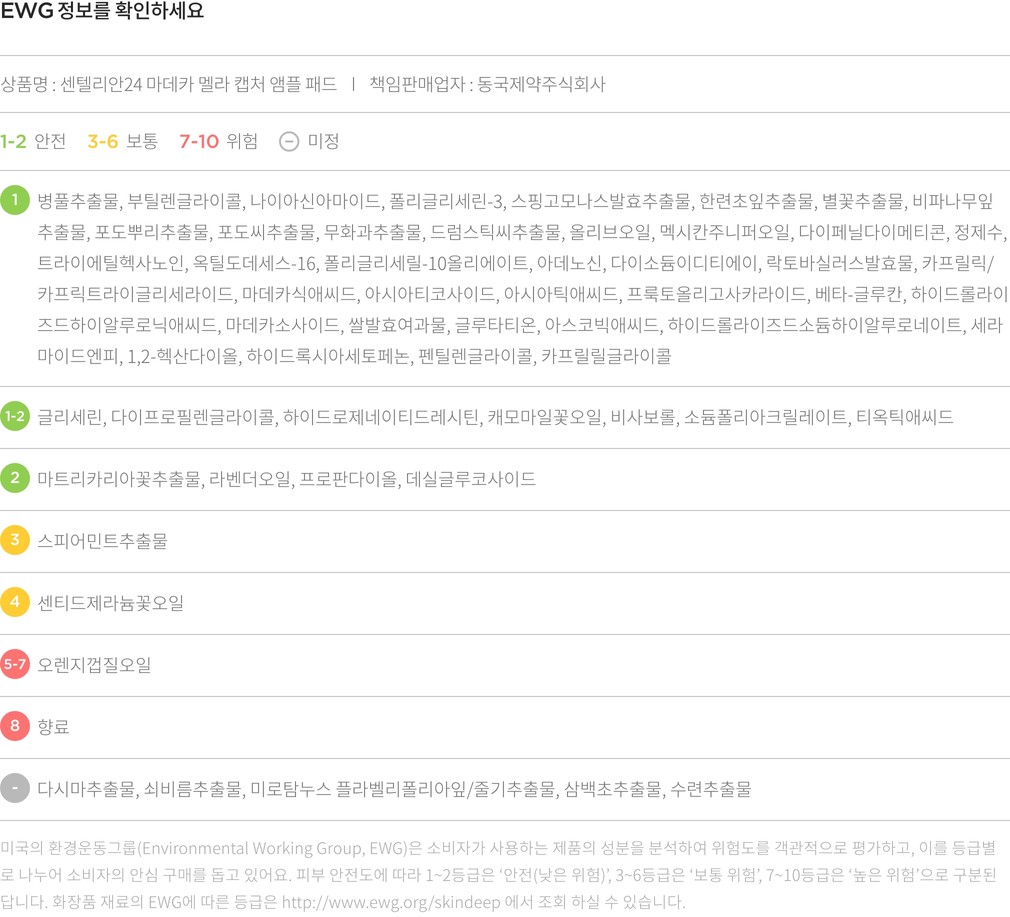Click the yellow grade 3 badge

(x=15, y=540)
